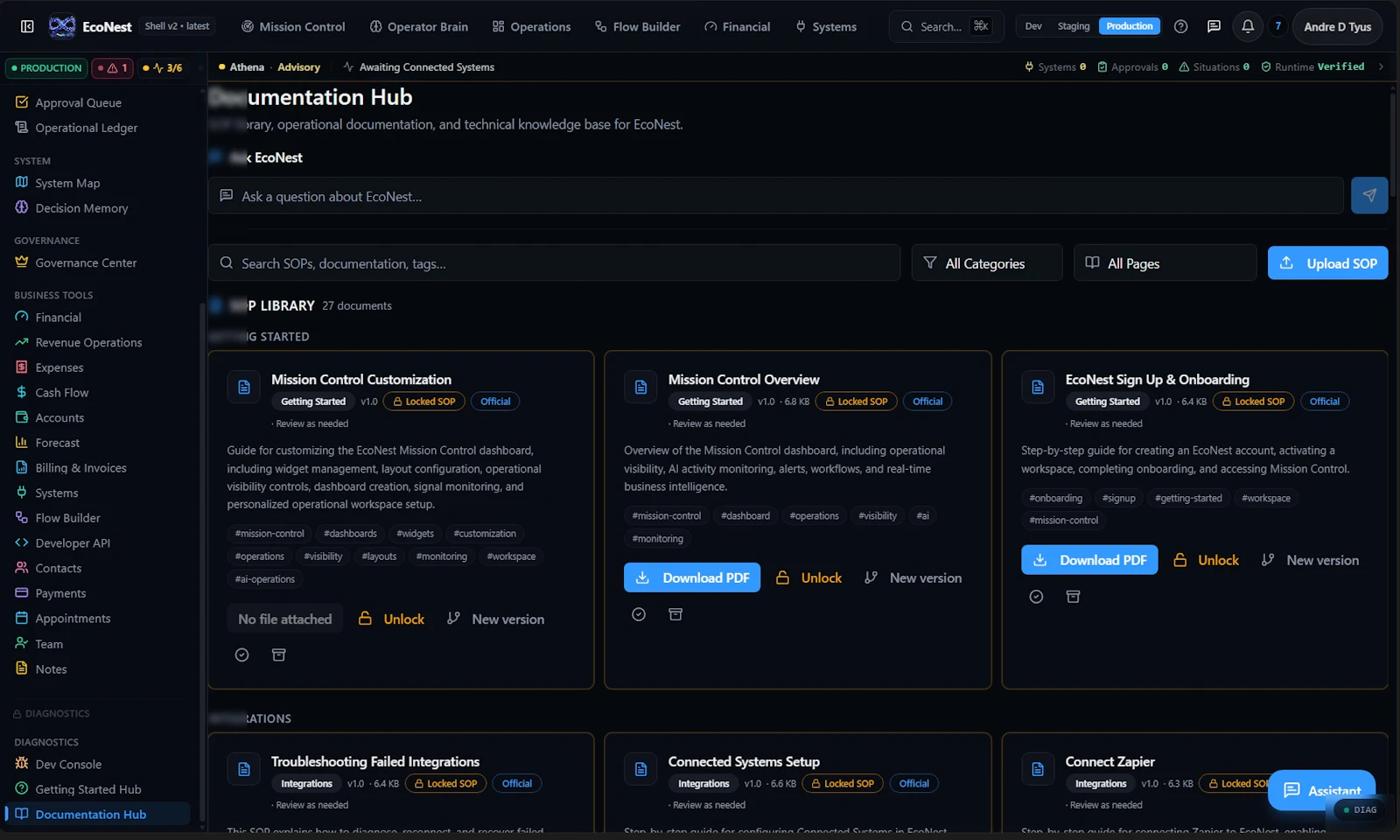This screenshot has width=1400, height=840.
Task: Open the Assistant chat button
Action: click(x=1321, y=790)
